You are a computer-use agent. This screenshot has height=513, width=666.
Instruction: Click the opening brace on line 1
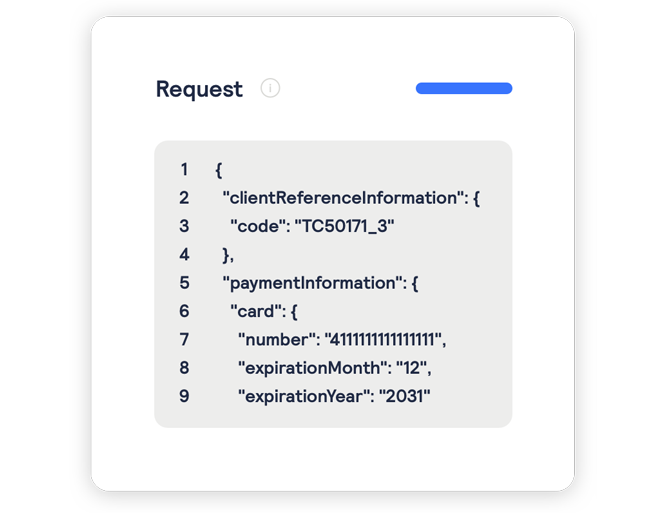point(219,170)
